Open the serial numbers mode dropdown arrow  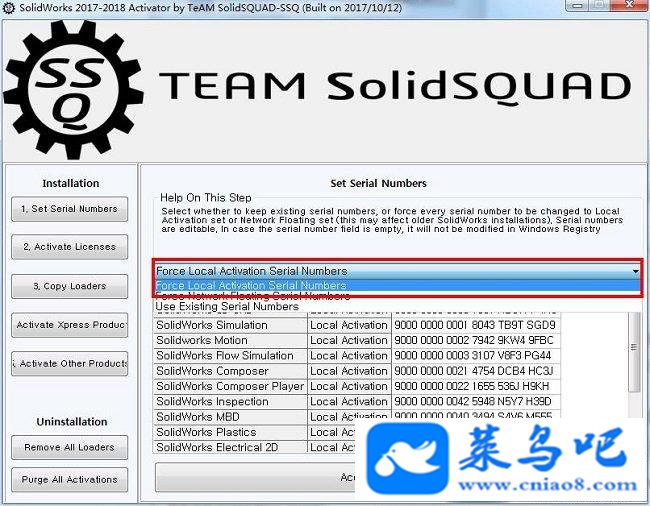[635, 271]
